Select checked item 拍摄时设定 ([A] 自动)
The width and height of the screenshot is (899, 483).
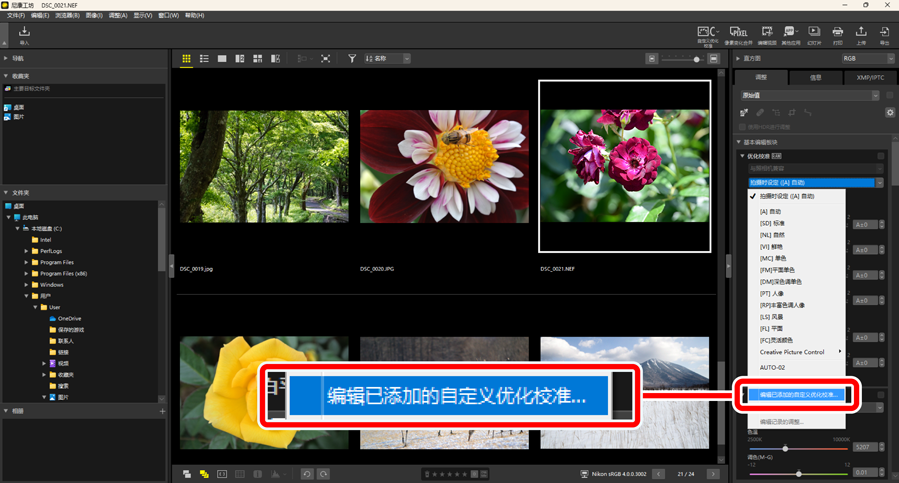pyautogui.click(x=786, y=197)
